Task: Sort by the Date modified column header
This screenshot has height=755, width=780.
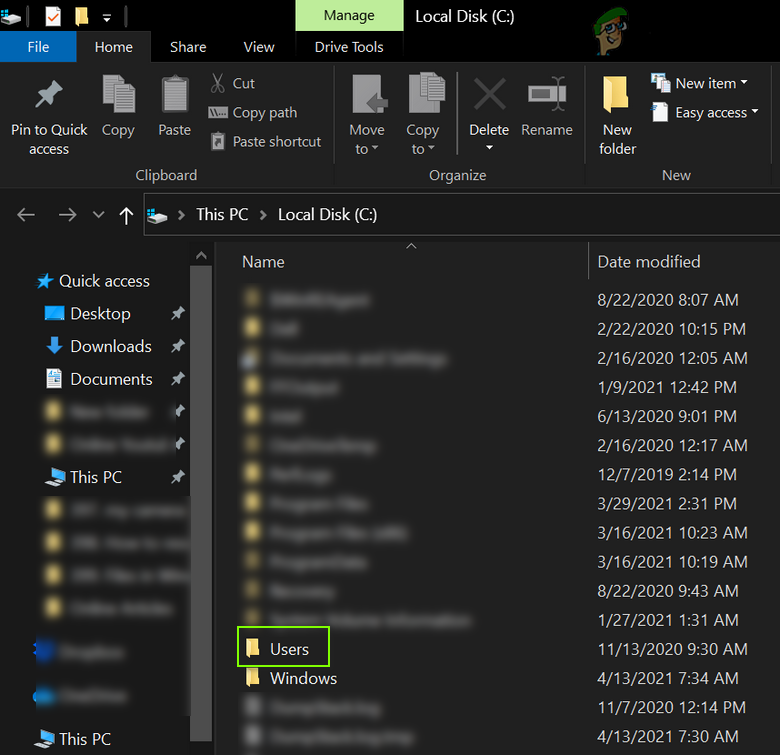Action: click(648, 262)
